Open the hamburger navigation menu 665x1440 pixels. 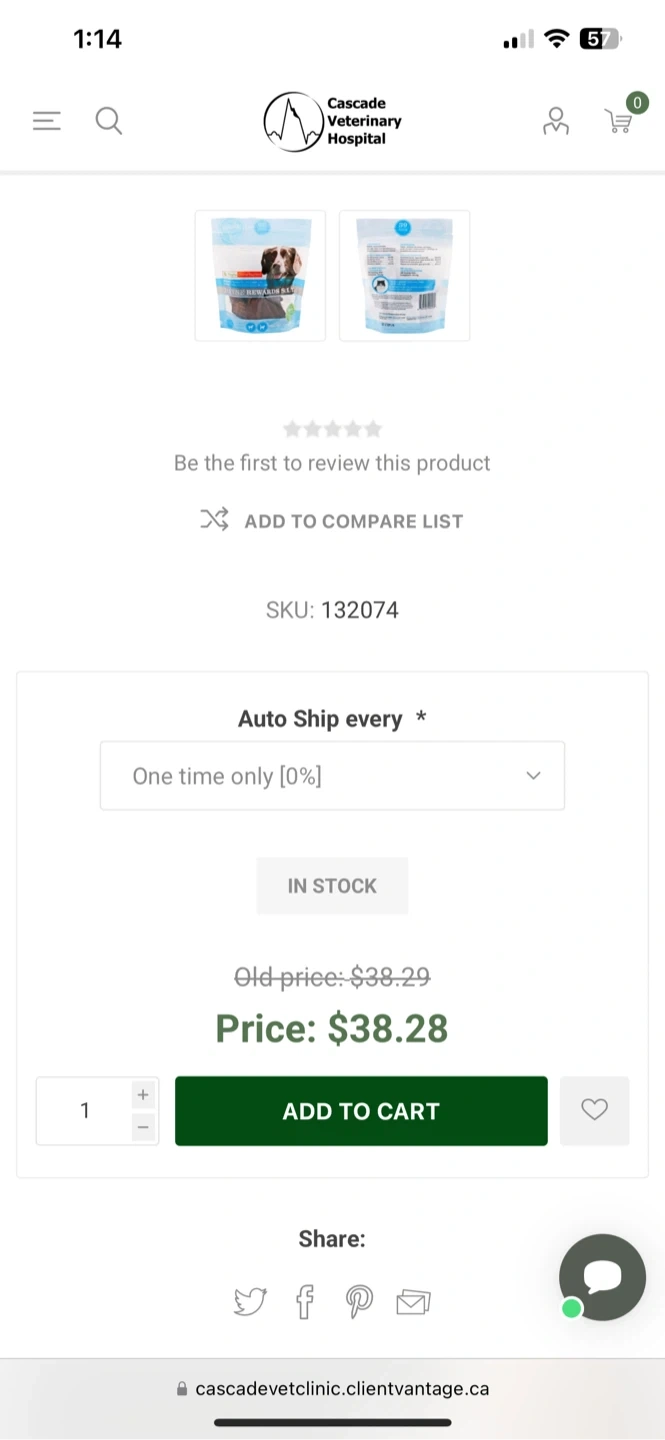coord(47,121)
